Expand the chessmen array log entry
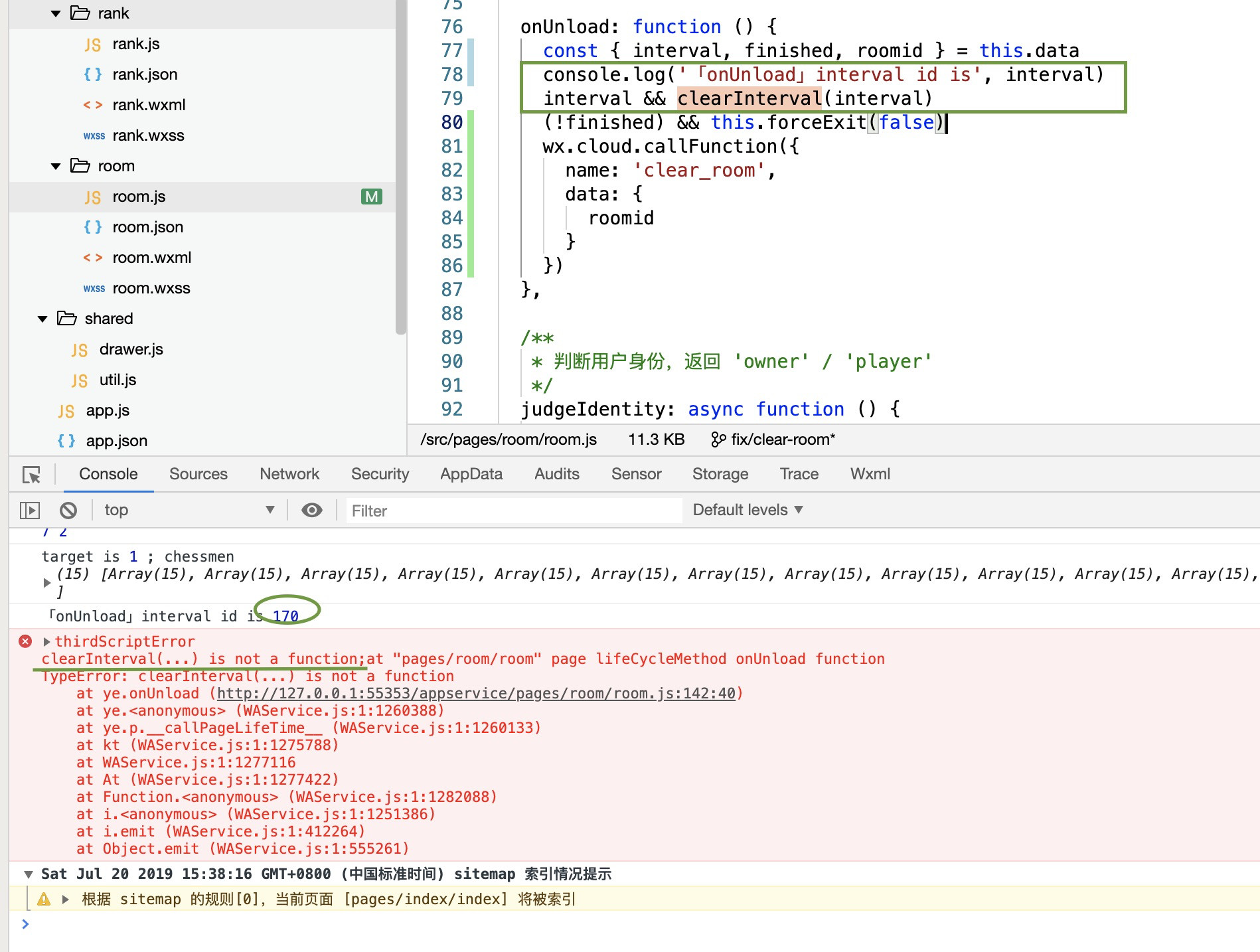Image resolution: width=1260 pixels, height=952 pixels. [47, 582]
